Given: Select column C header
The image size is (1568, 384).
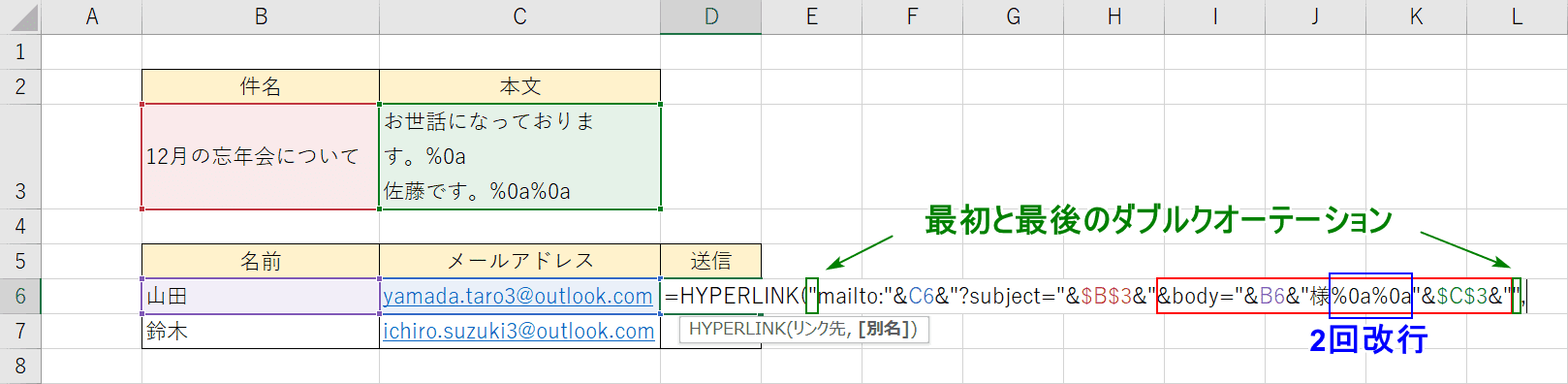Looking at the screenshot, I should tap(520, 16).
